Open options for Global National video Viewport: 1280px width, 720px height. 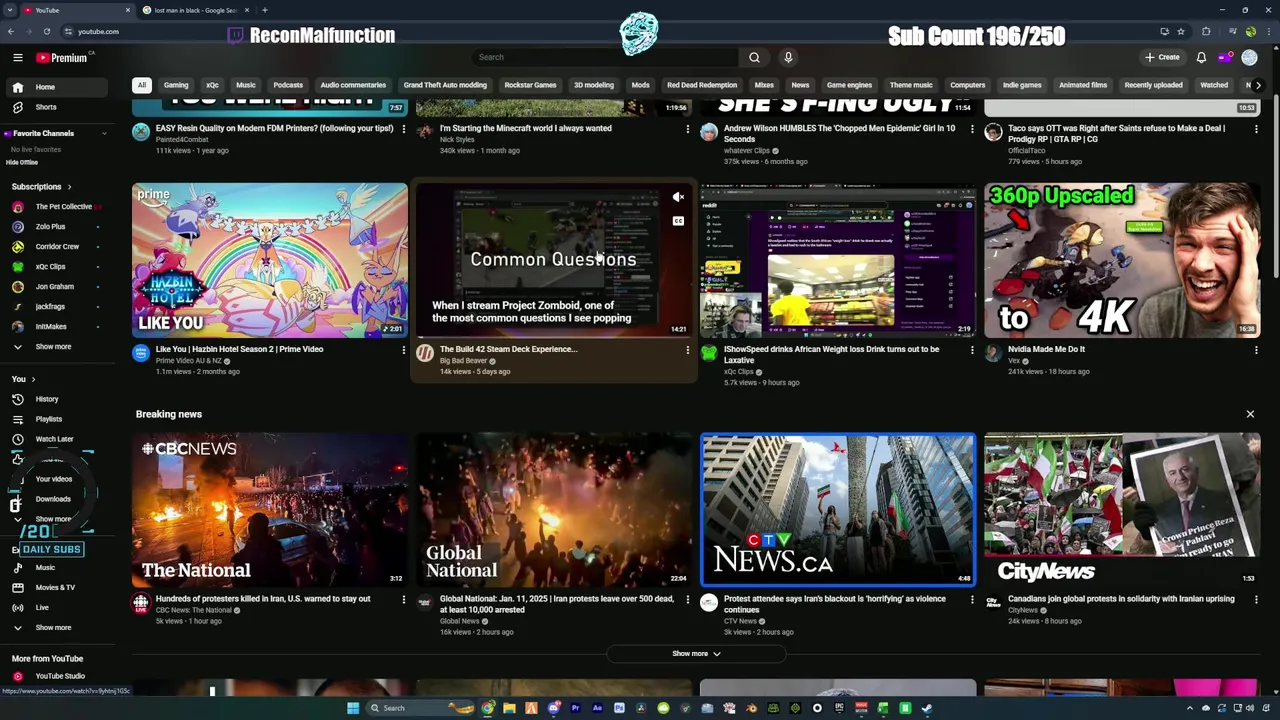(687, 600)
